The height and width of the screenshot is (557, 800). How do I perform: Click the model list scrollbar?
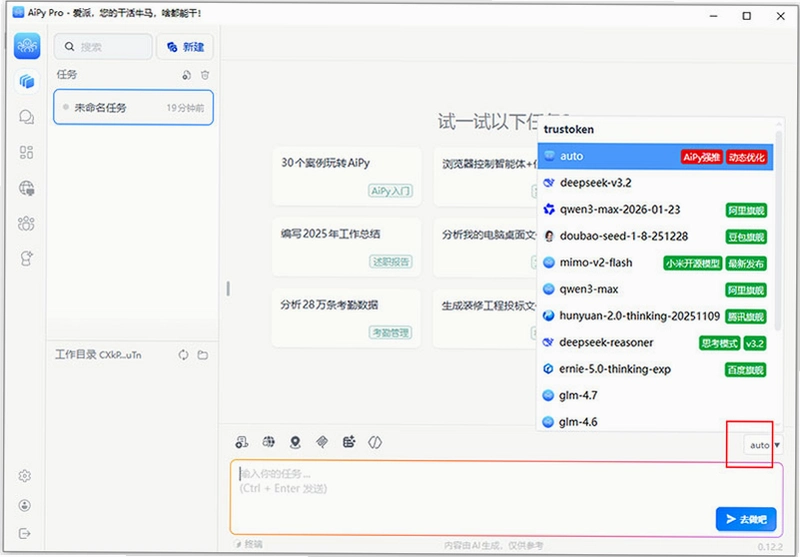click(x=778, y=230)
